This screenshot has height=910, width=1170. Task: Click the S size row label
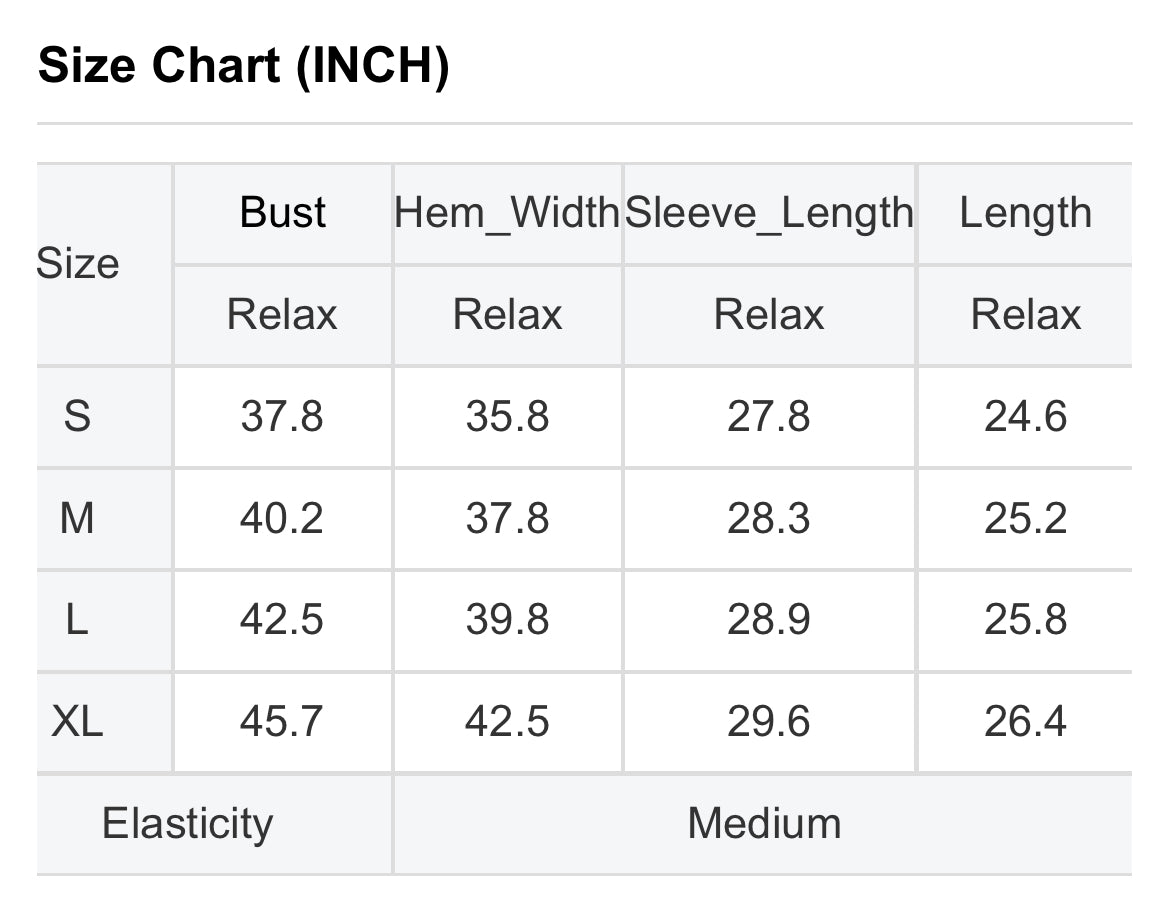[77, 416]
